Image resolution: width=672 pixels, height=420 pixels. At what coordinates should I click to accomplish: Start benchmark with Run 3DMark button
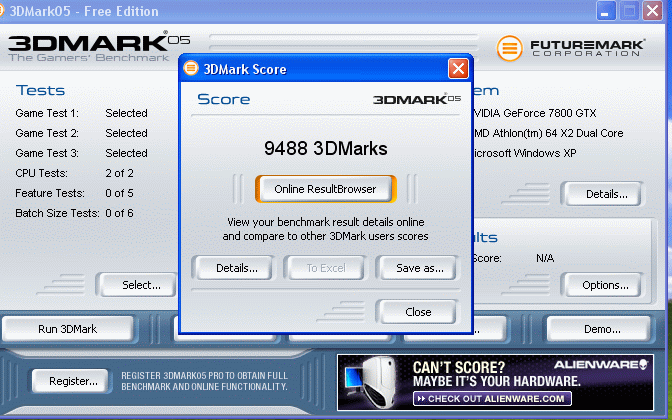click(x=67, y=329)
